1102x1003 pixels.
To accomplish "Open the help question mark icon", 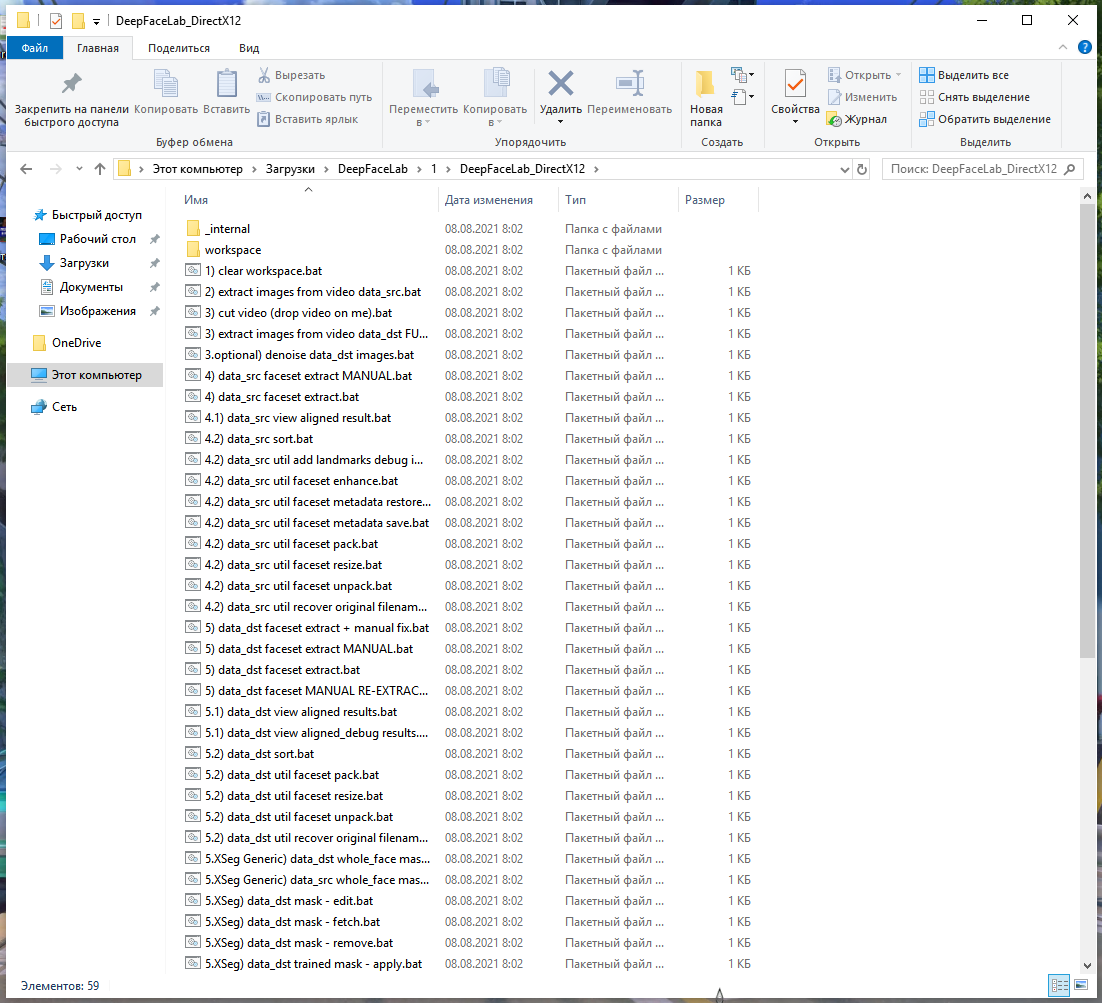I will tap(1084, 48).
